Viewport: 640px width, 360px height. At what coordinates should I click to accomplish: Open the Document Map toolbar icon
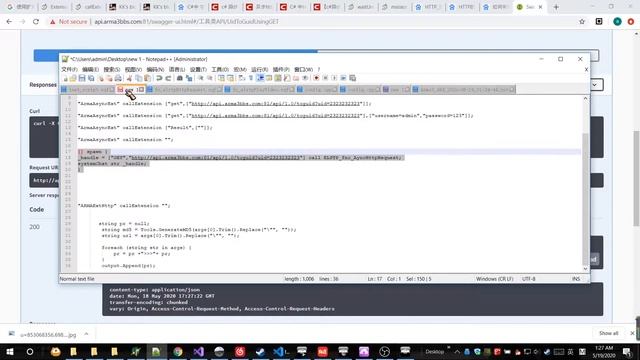point(278,78)
